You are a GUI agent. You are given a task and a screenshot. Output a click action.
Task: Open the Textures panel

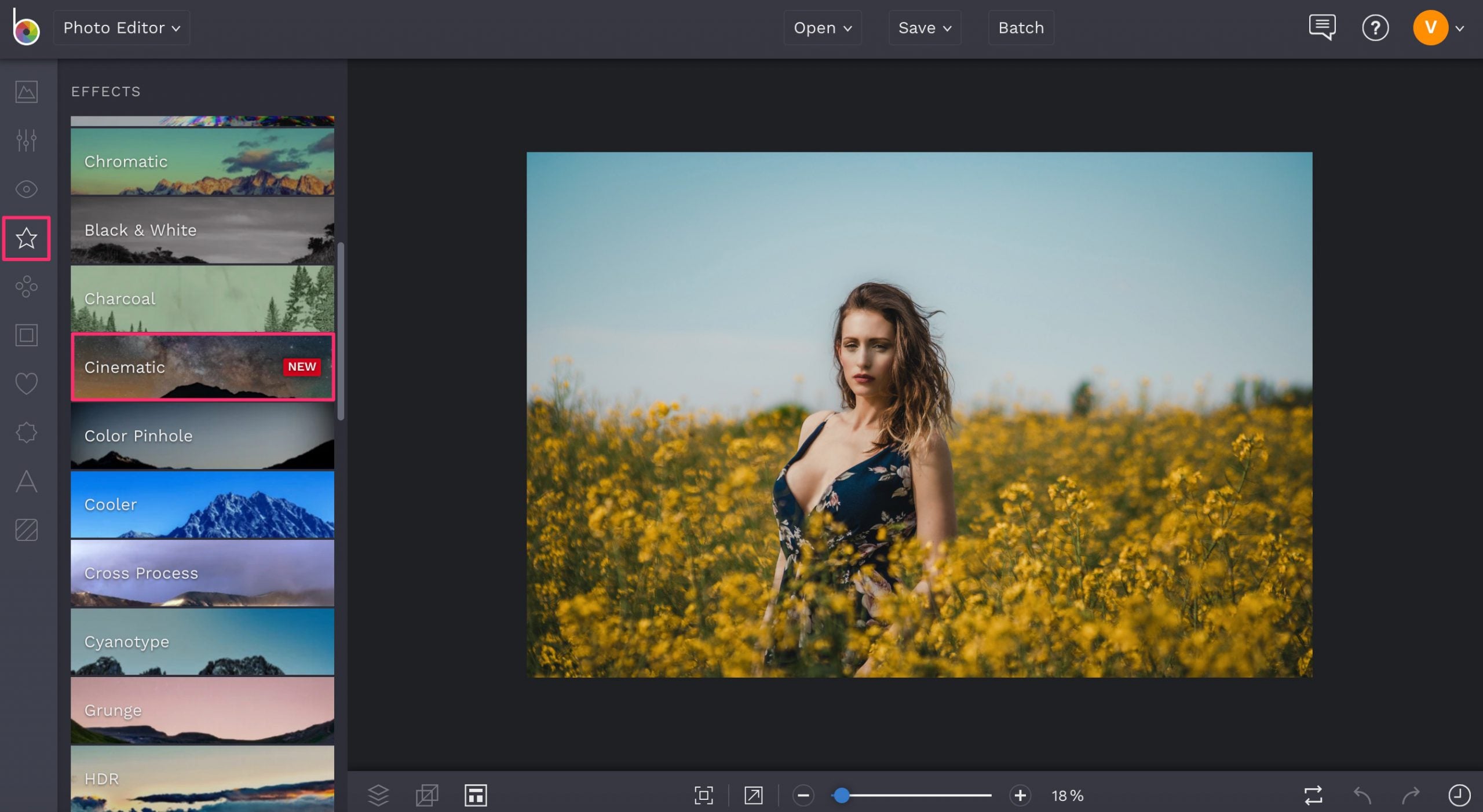point(25,529)
